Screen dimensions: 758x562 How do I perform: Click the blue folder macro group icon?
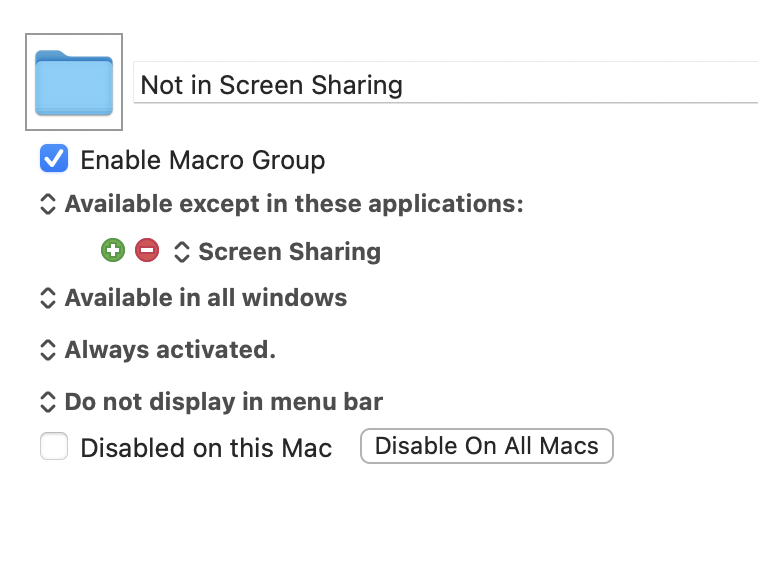74,82
